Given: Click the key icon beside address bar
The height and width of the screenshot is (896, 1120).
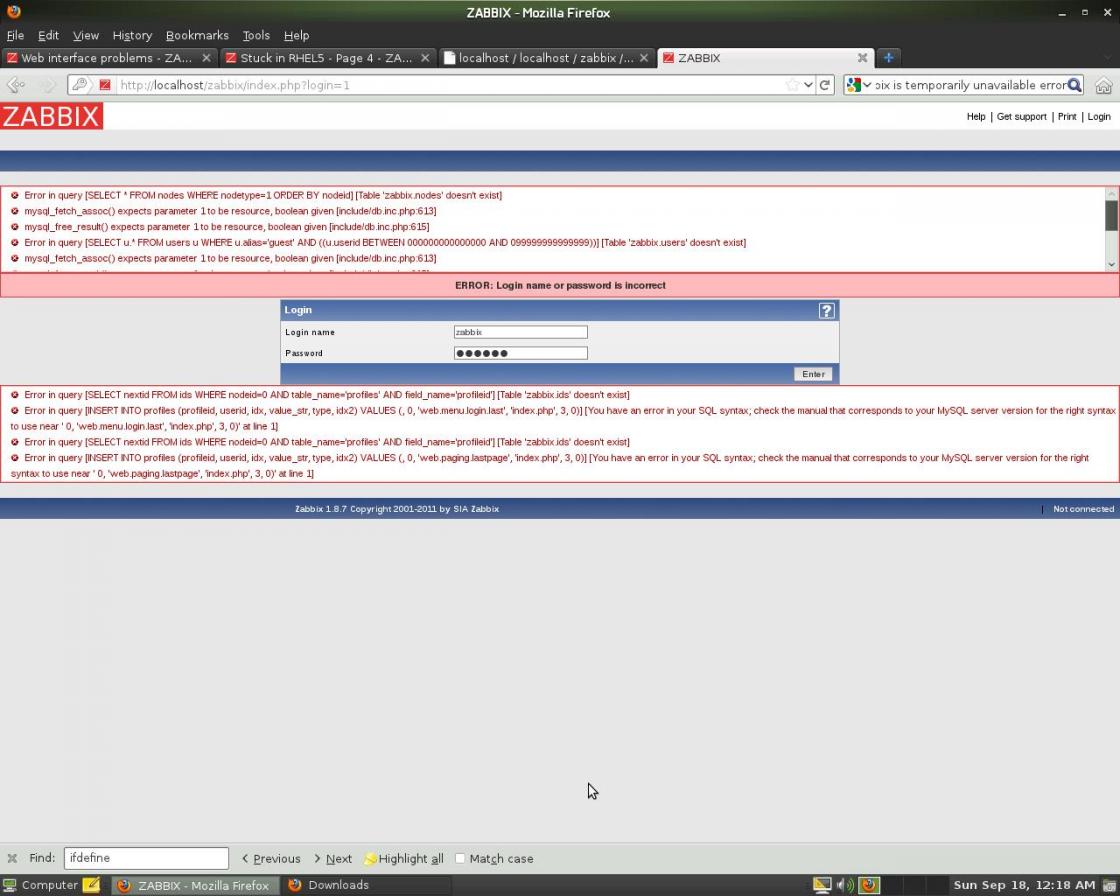Looking at the screenshot, I should pos(80,85).
